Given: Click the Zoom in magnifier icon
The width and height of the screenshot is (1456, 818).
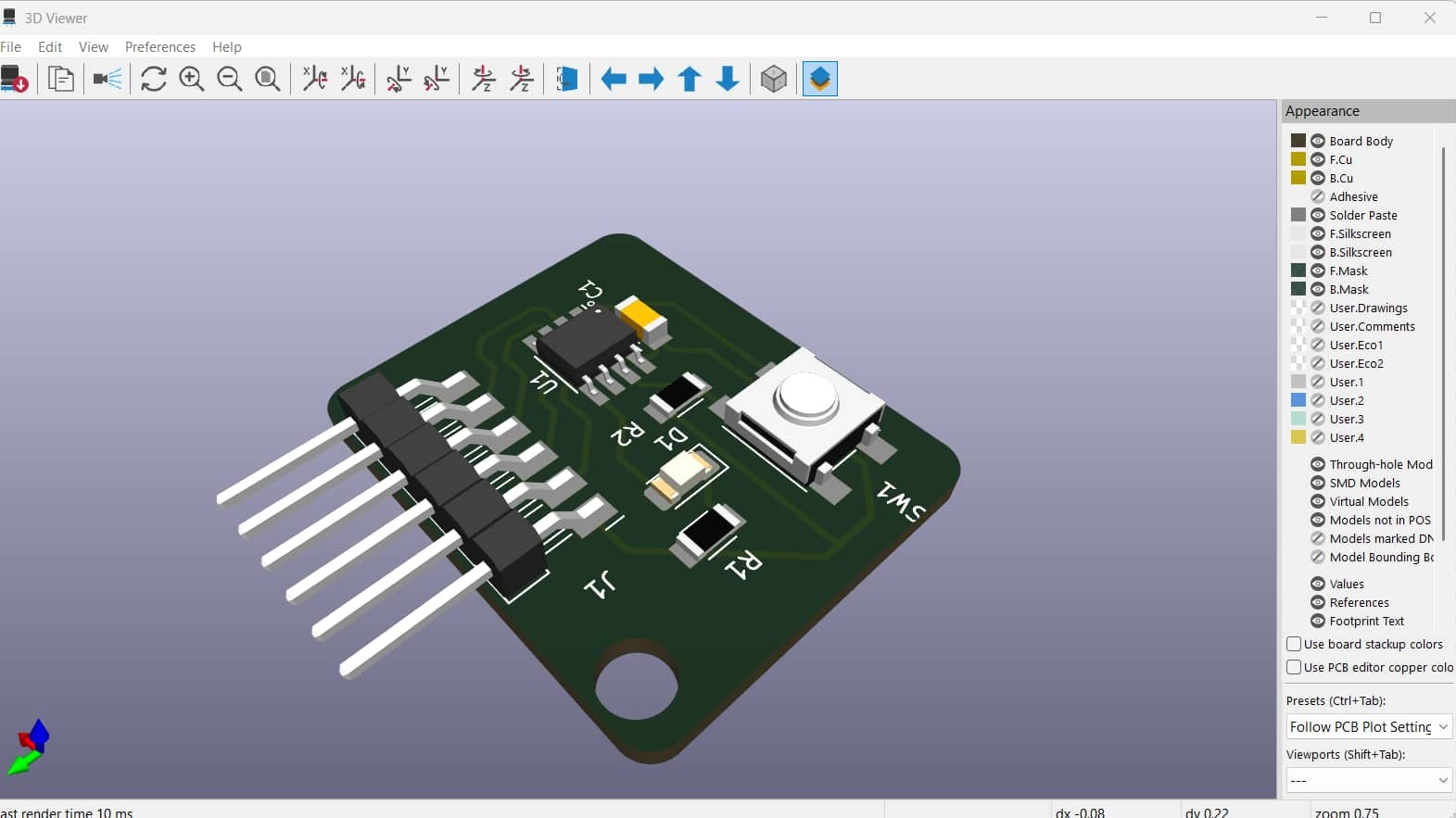Looking at the screenshot, I should [x=192, y=79].
